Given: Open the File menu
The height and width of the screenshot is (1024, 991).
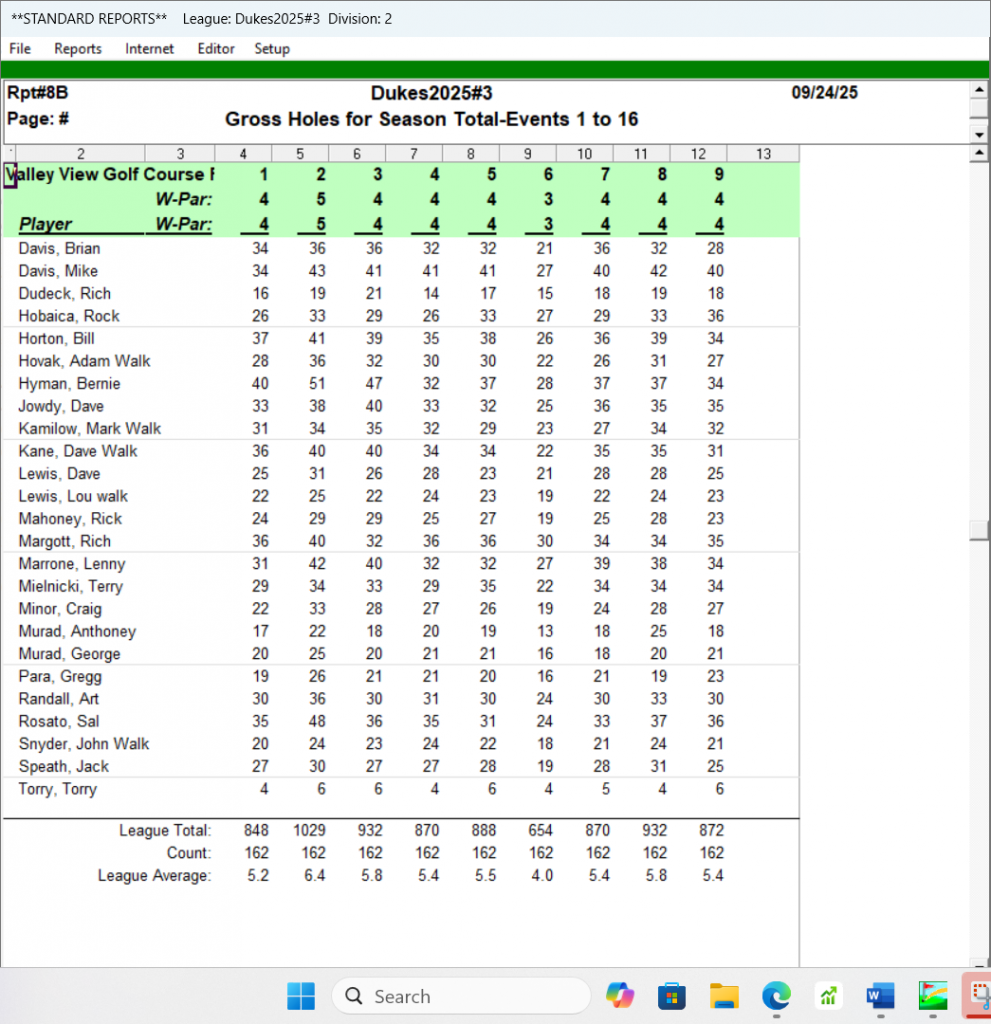Looking at the screenshot, I should [x=20, y=49].
